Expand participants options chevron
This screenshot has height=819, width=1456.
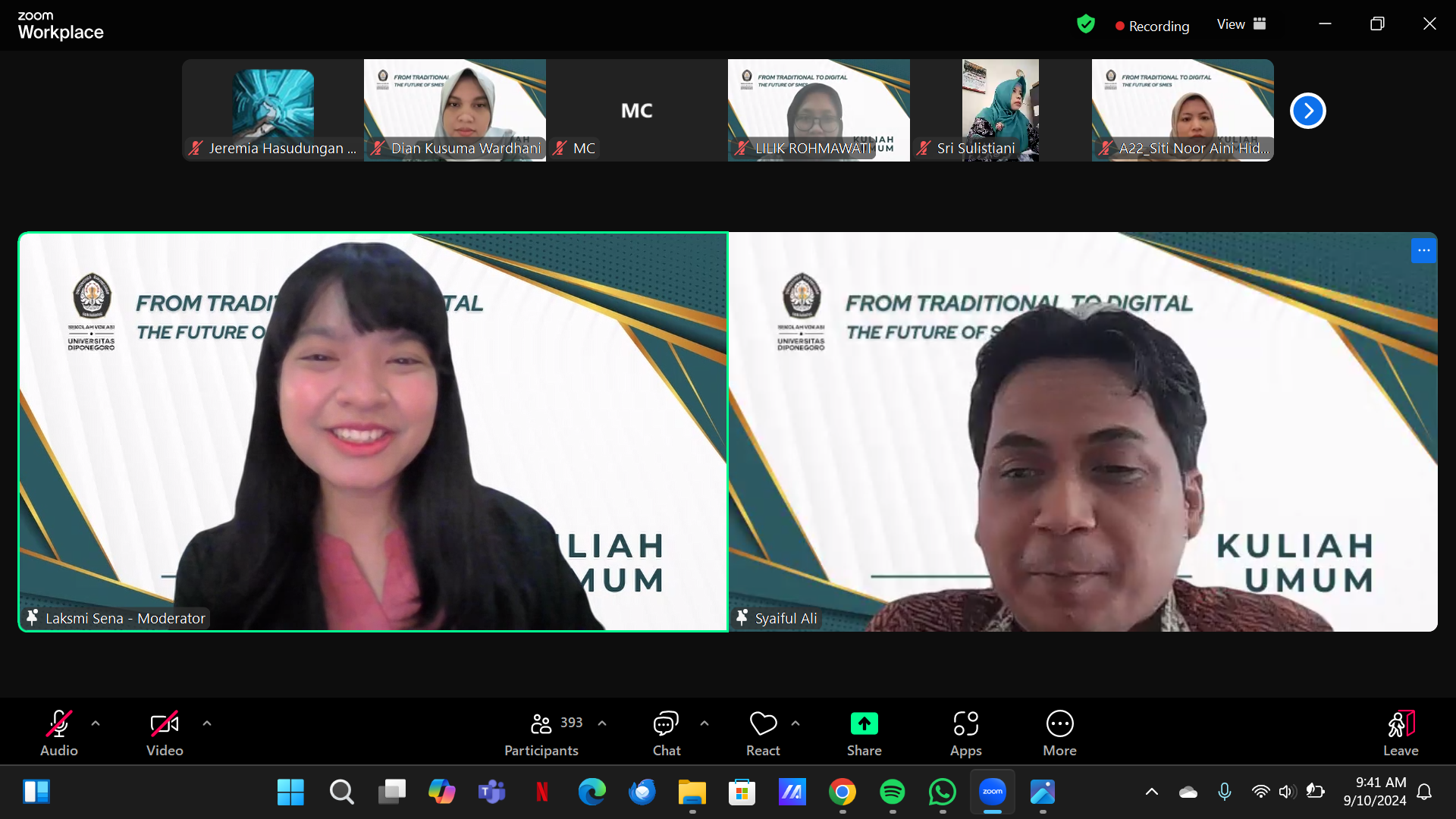pyautogui.click(x=602, y=723)
